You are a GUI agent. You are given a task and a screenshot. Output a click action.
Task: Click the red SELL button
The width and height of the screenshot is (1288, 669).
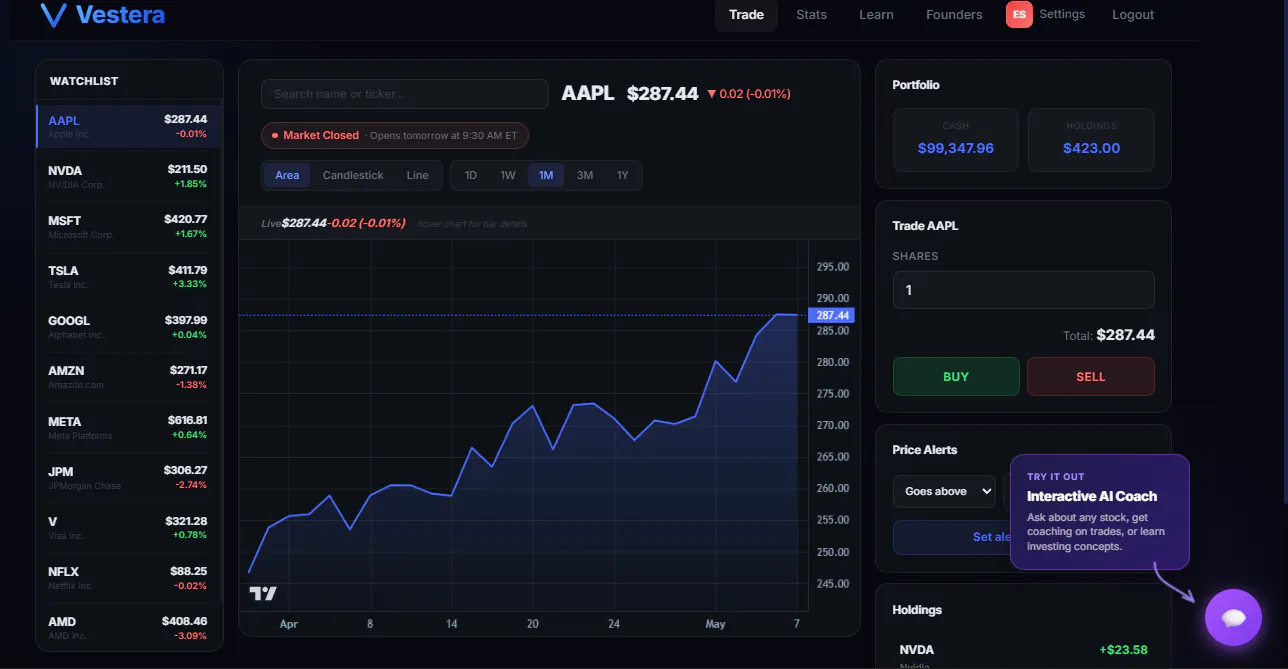click(1090, 377)
